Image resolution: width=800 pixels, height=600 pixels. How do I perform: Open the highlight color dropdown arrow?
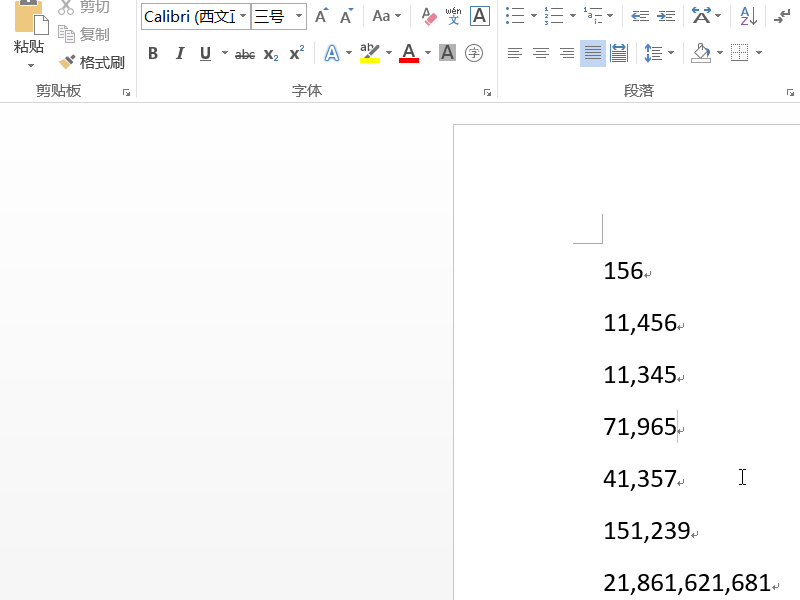(x=389, y=53)
